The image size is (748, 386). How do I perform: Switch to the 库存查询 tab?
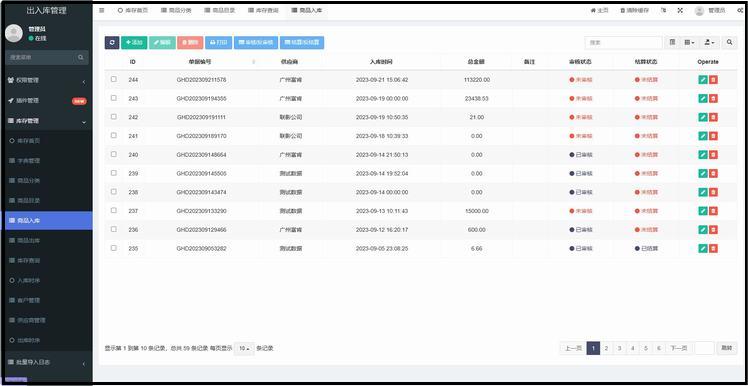click(x=263, y=10)
